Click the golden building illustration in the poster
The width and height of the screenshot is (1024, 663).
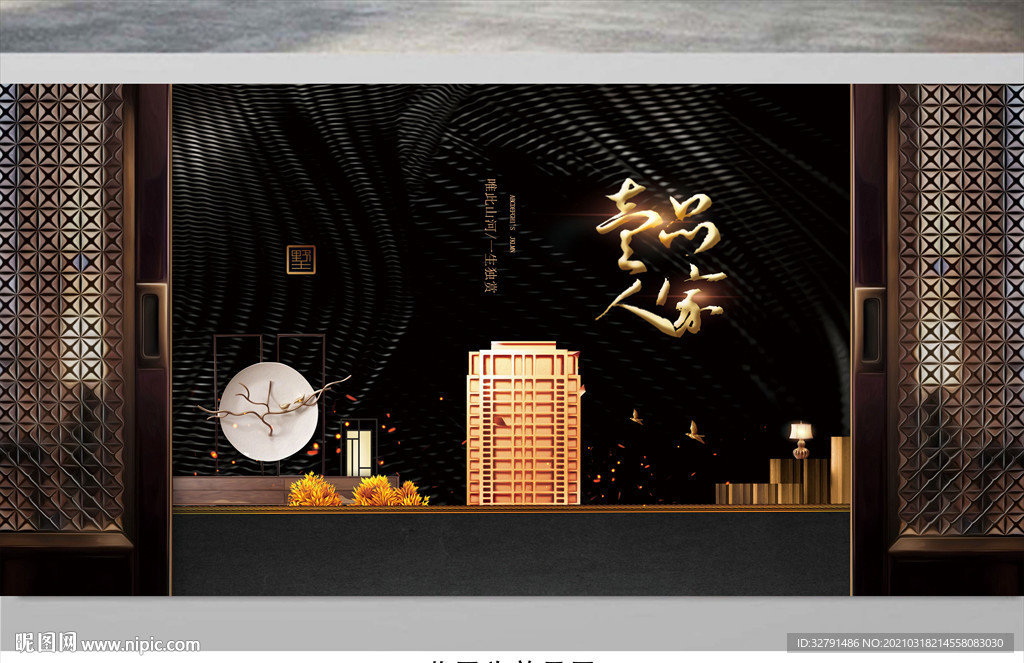[524, 423]
